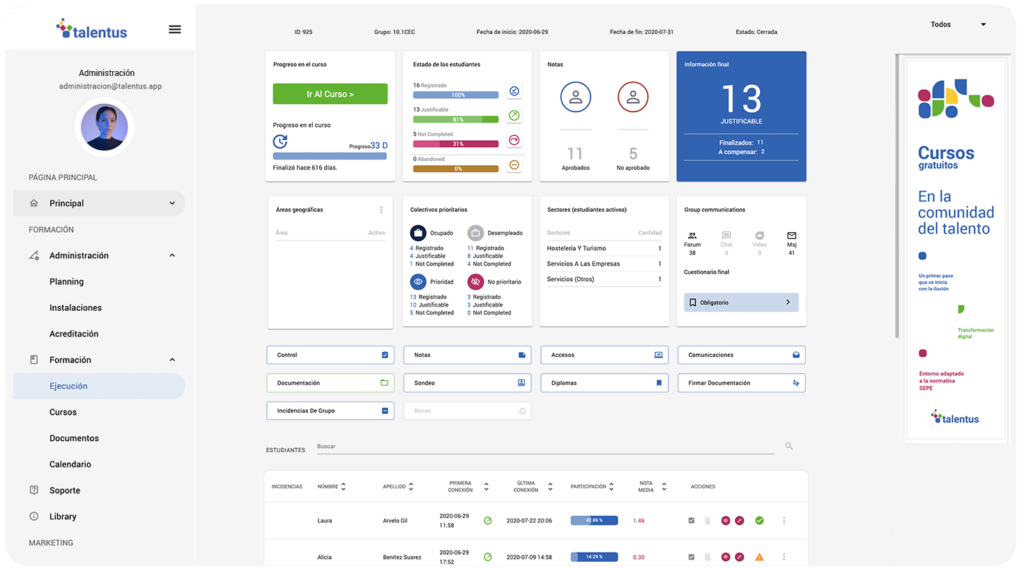Click the user avatar photo
The image size is (1024, 568).
(104, 127)
